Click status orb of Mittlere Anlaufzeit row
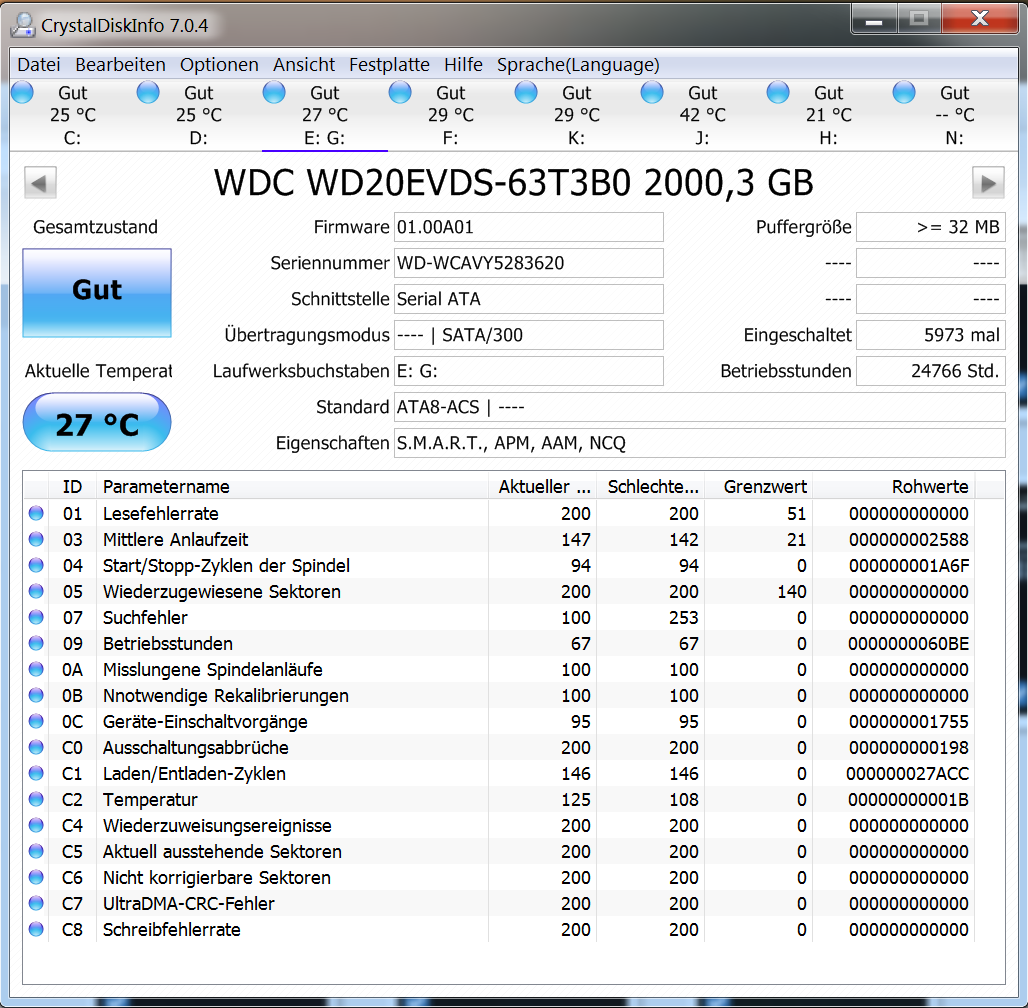Screen dimensions: 1028x1008 pyautogui.click(x=36, y=539)
